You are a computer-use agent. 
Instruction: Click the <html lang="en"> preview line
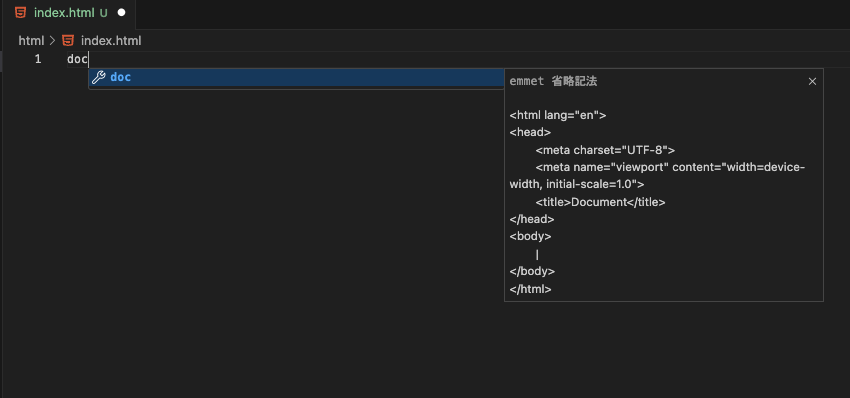558,115
